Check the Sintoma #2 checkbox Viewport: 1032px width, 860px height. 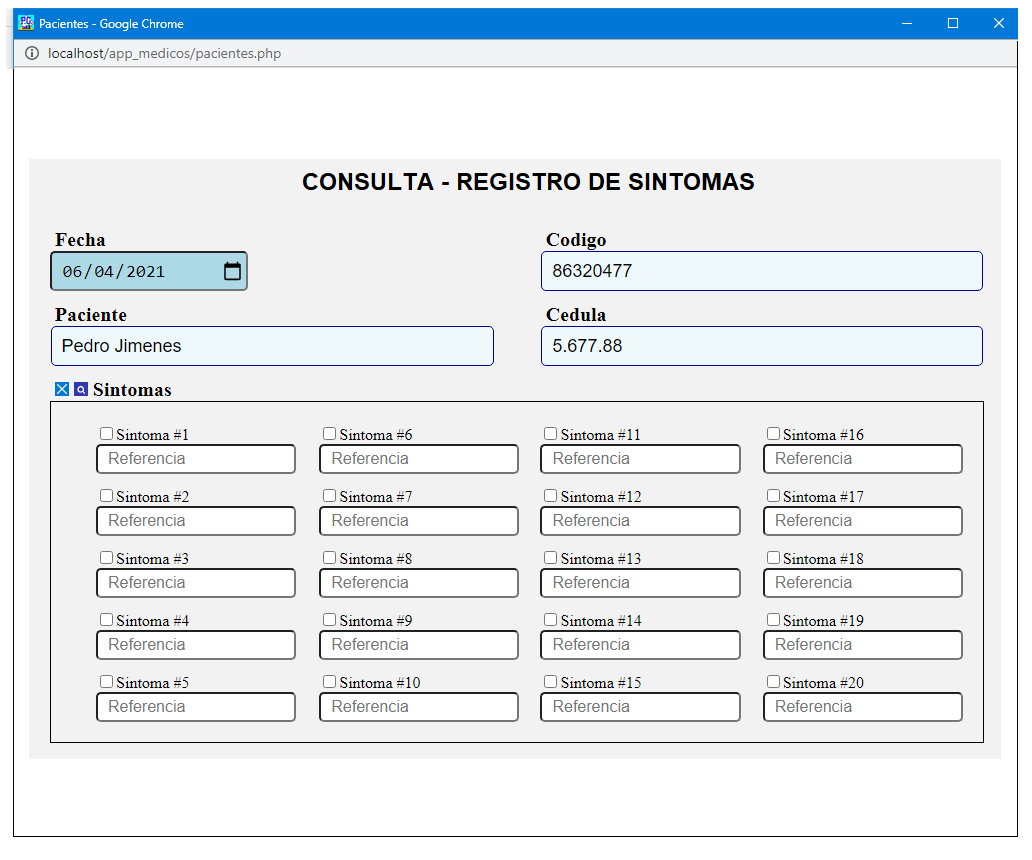click(106, 495)
